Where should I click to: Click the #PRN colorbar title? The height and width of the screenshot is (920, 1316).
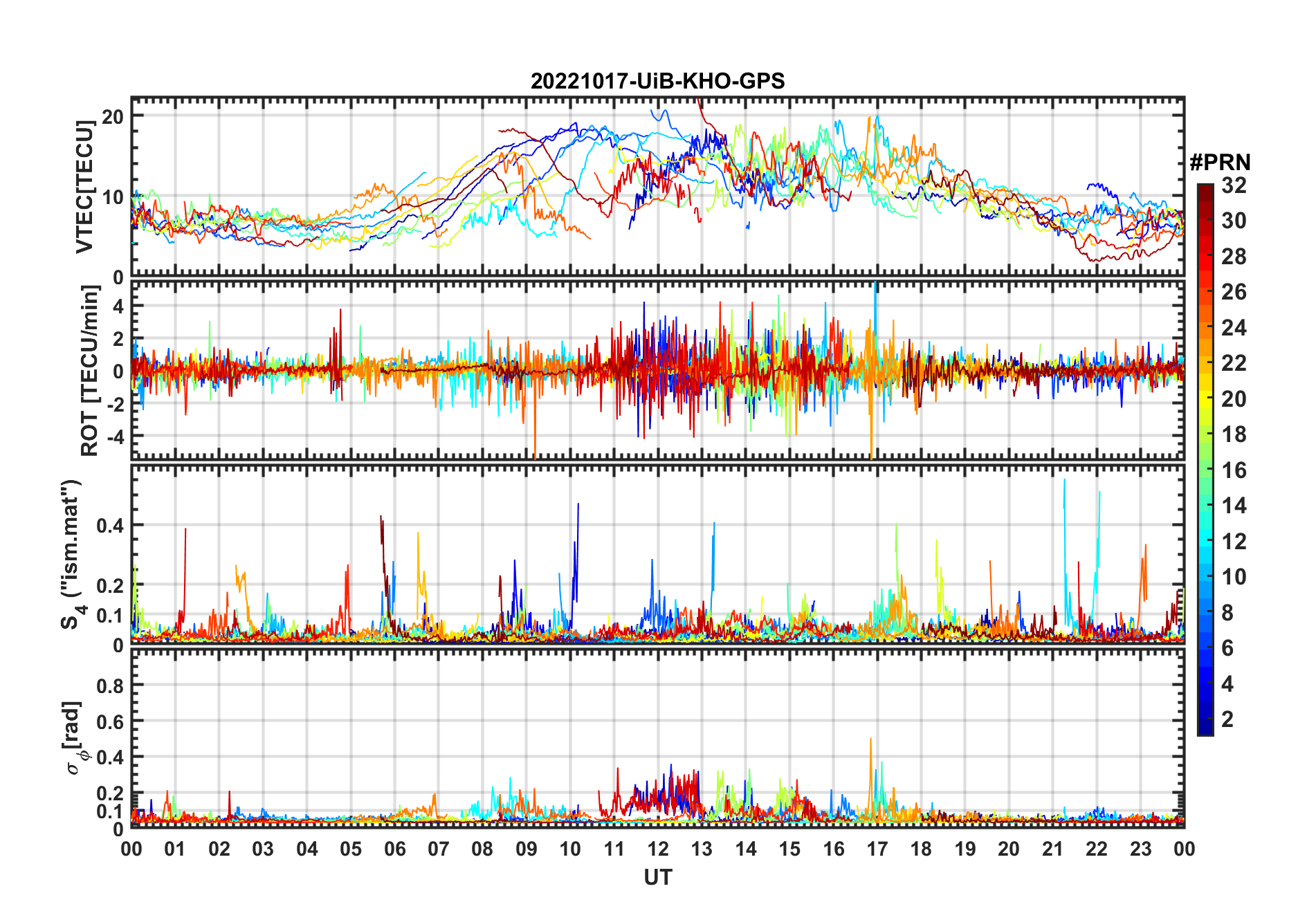click(1220, 163)
